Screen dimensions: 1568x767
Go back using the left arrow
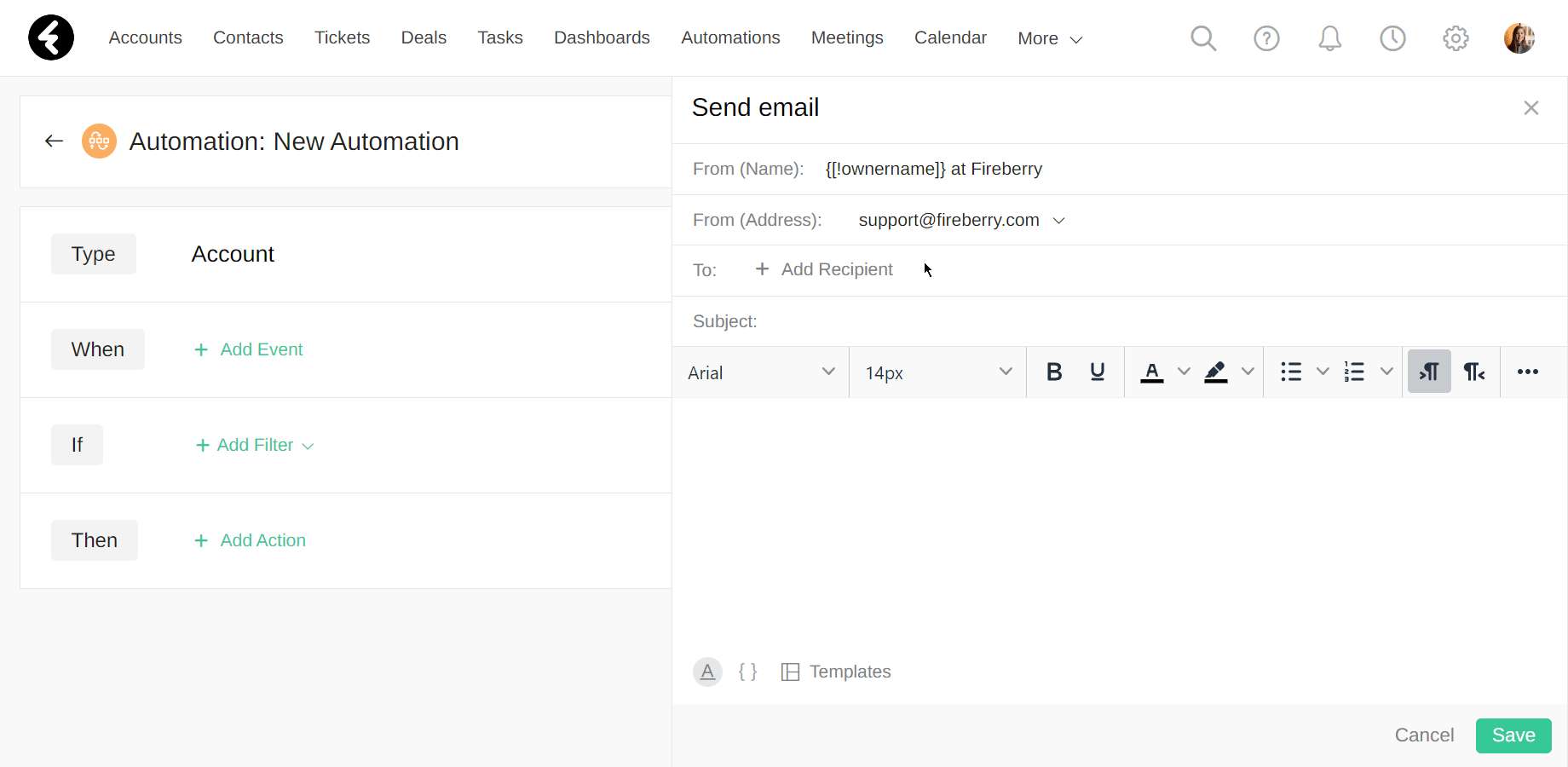click(x=55, y=141)
